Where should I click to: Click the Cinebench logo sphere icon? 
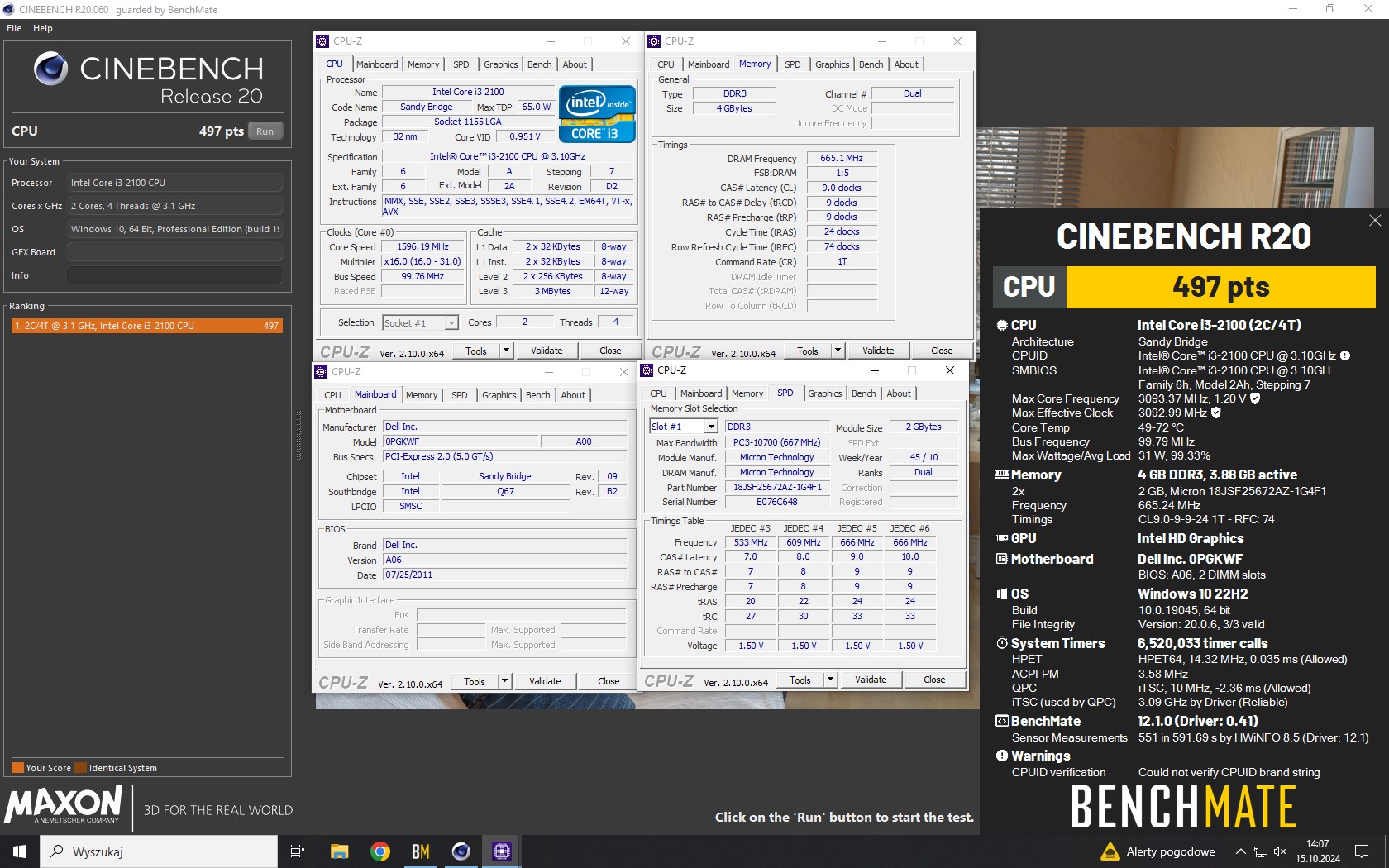pos(50,69)
